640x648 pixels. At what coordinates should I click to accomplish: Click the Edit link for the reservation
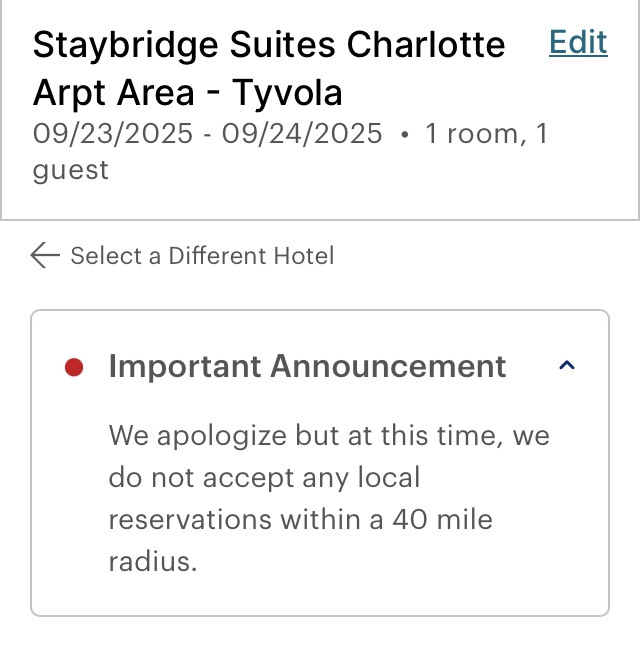coord(578,42)
